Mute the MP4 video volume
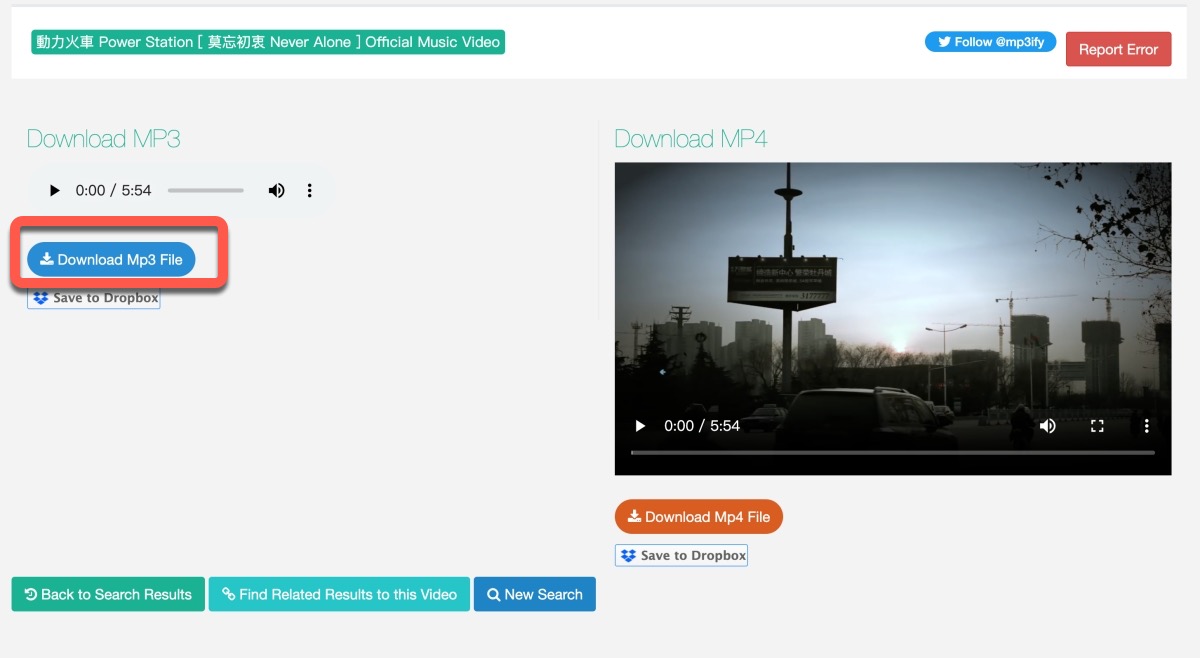The width and height of the screenshot is (1200, 658). pyautogui.click(x=1047, y=426)
